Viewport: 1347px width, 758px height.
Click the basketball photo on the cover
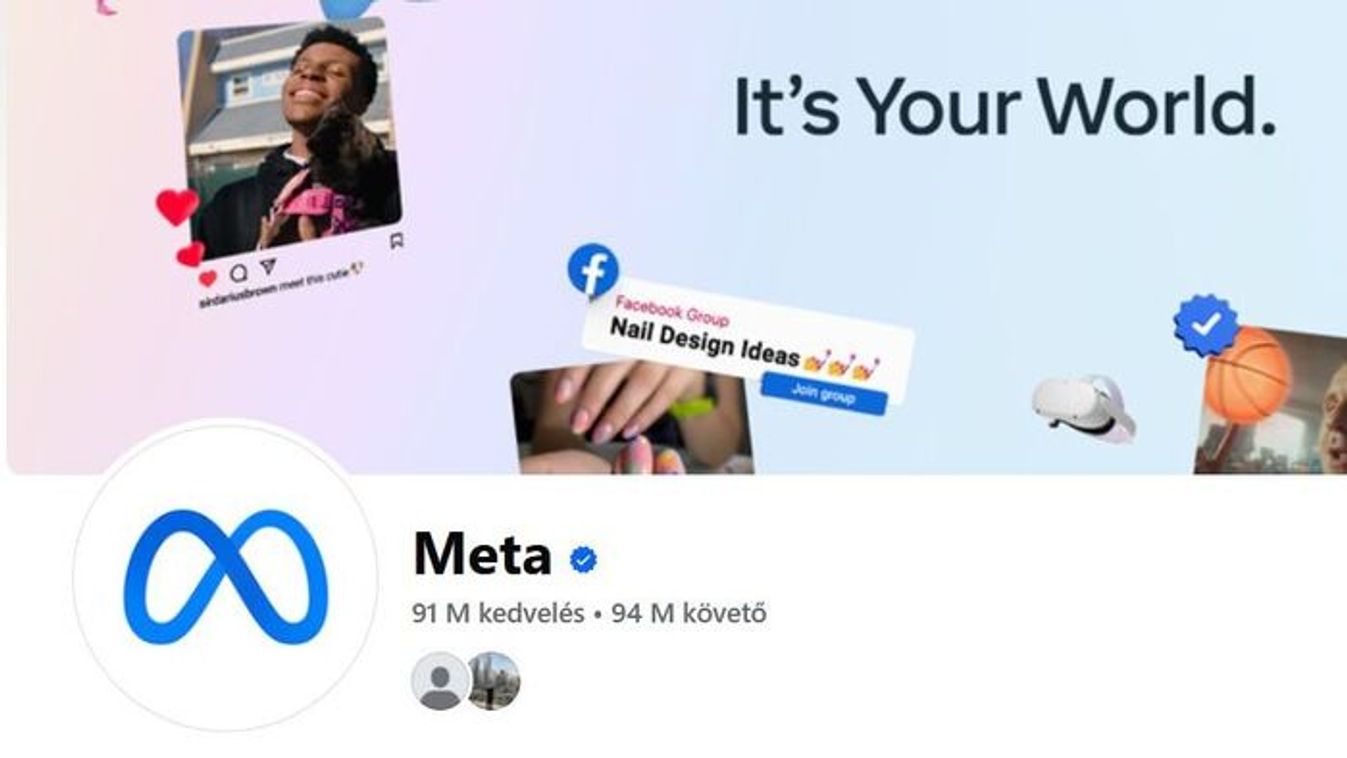pos(1271,400)
